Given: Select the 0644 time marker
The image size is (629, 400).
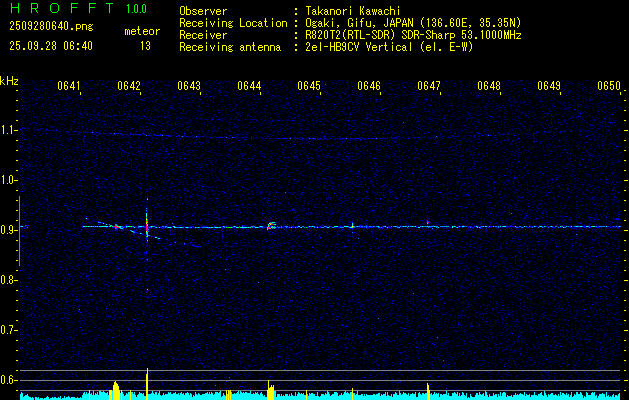Looking at the screenshot, I should (x=249, y=86).
